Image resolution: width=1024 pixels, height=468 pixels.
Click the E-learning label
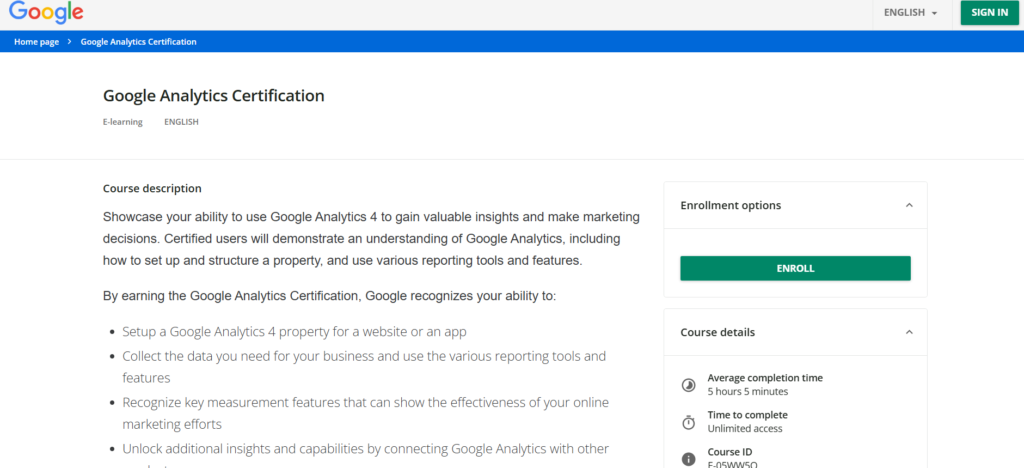coord(123,122)
